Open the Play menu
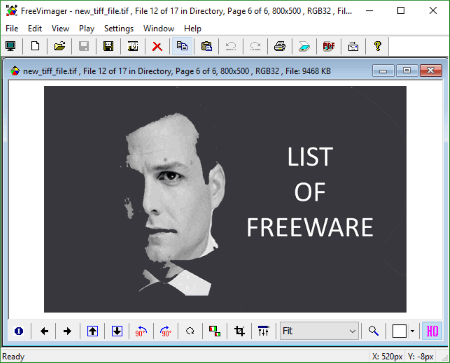 (86, 29)
